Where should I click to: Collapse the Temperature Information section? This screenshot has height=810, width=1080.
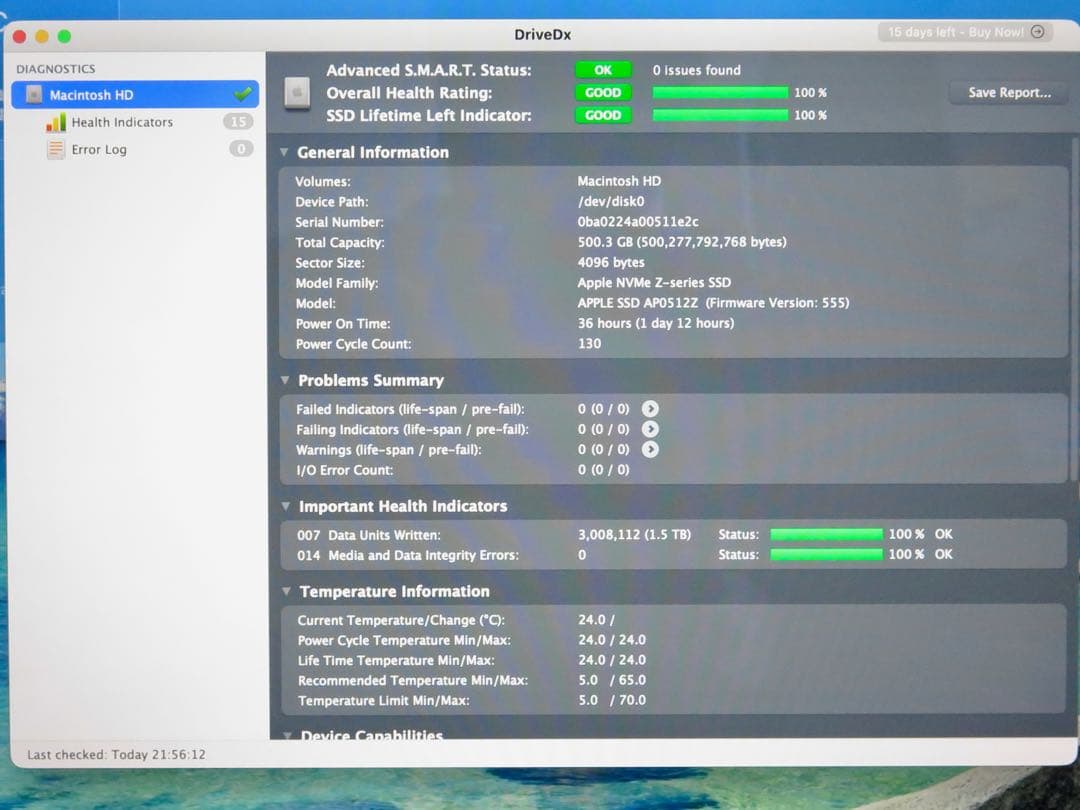285,591
